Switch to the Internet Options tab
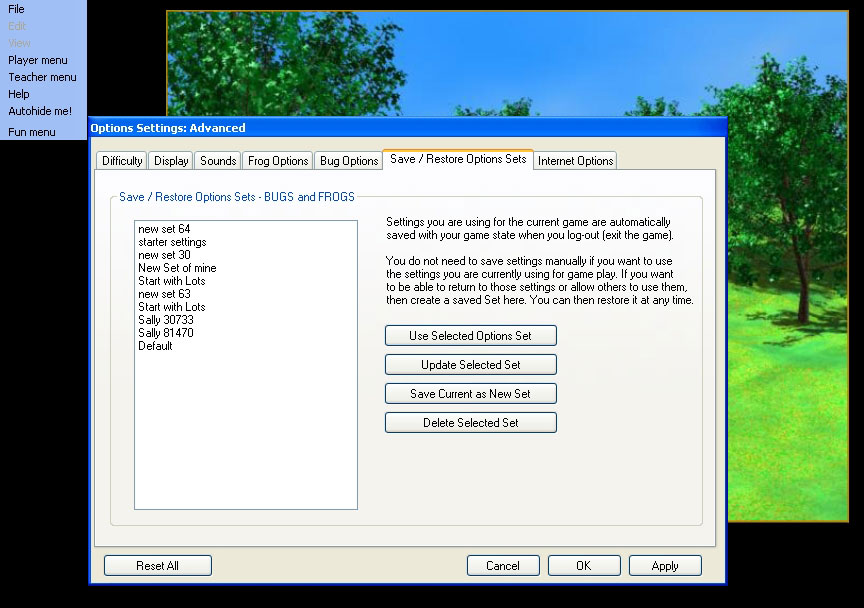The height and width of the screenshot is (608, 864). coord(575,161)
